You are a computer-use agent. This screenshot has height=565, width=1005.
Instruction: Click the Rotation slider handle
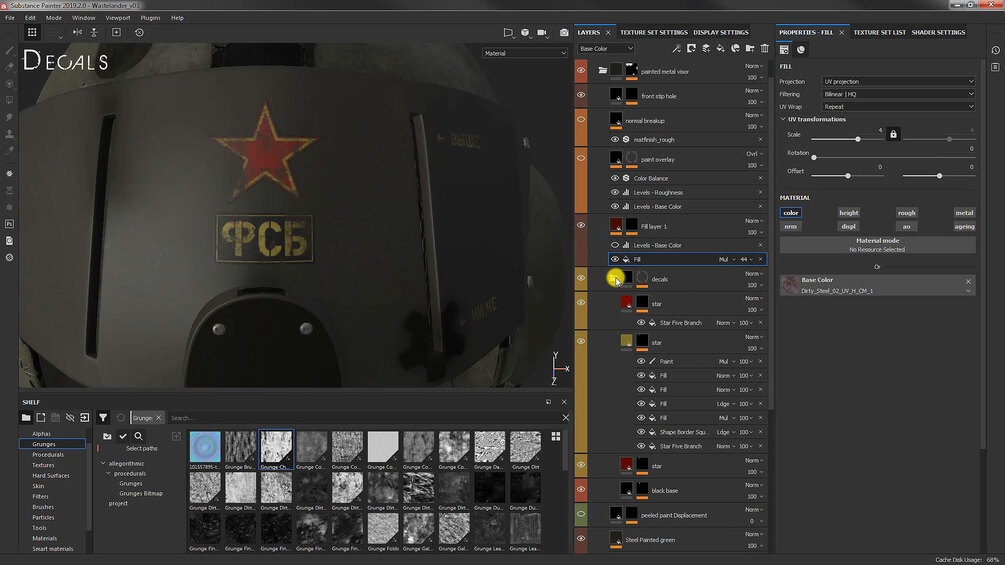click(x=814, y=158)
